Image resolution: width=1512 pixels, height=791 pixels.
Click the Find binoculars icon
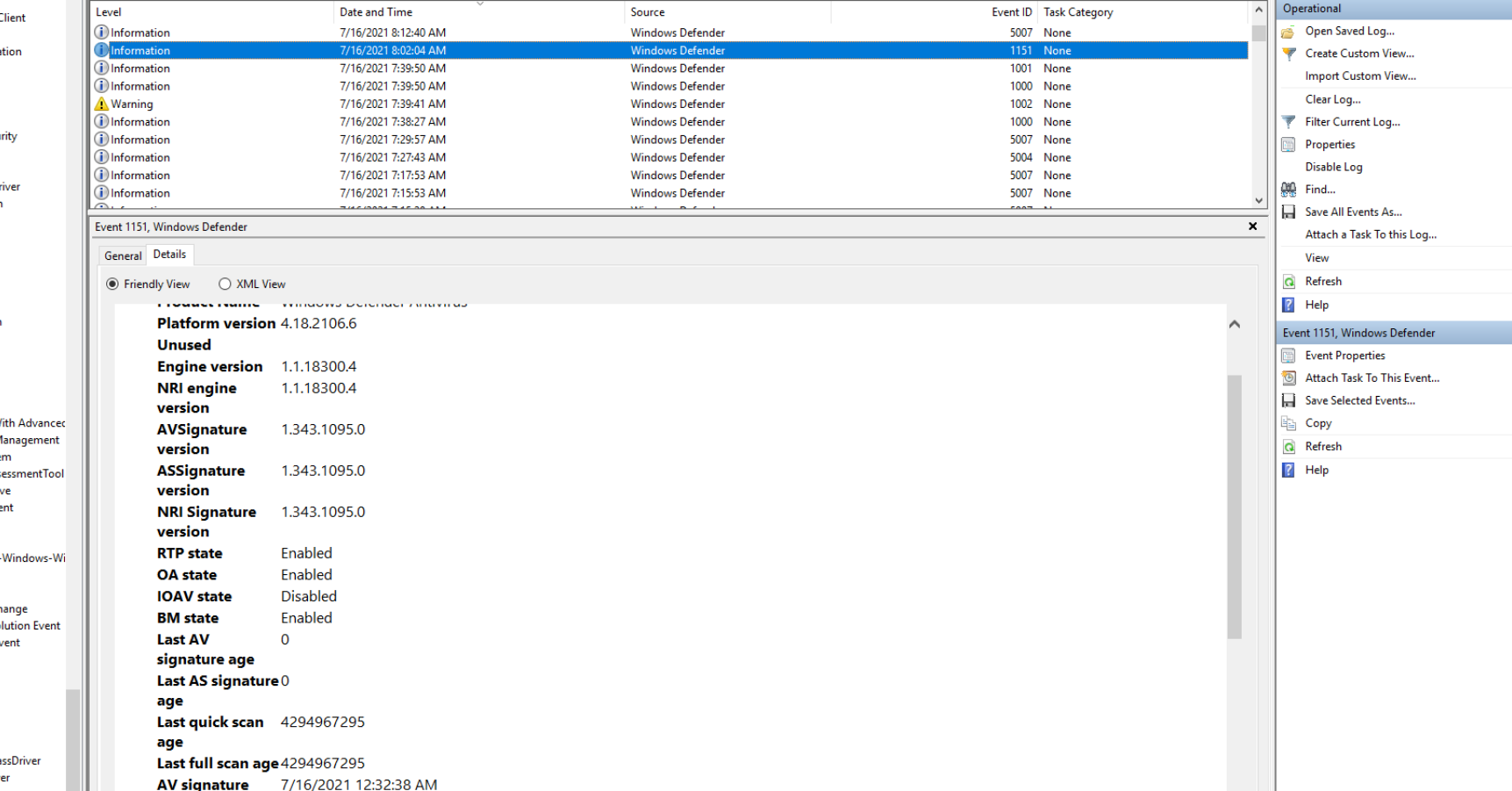pyautogui.click(x=1288, y=190)
